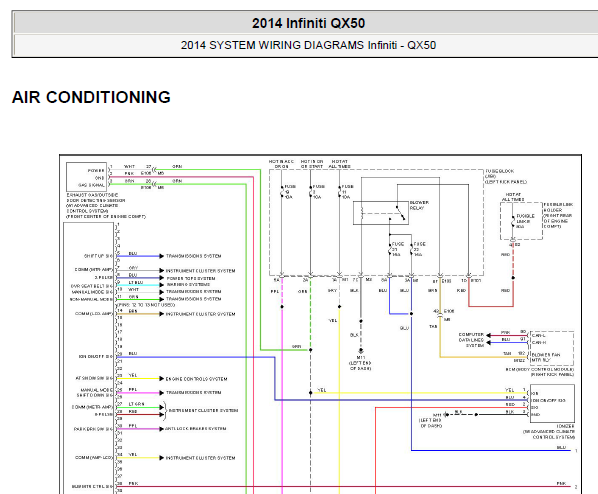Image resolution: width=598 pixels, height=494 pixels.
Task: Click the 'COMM (METR-AMP)' pin label
Action: coord(93,407)
